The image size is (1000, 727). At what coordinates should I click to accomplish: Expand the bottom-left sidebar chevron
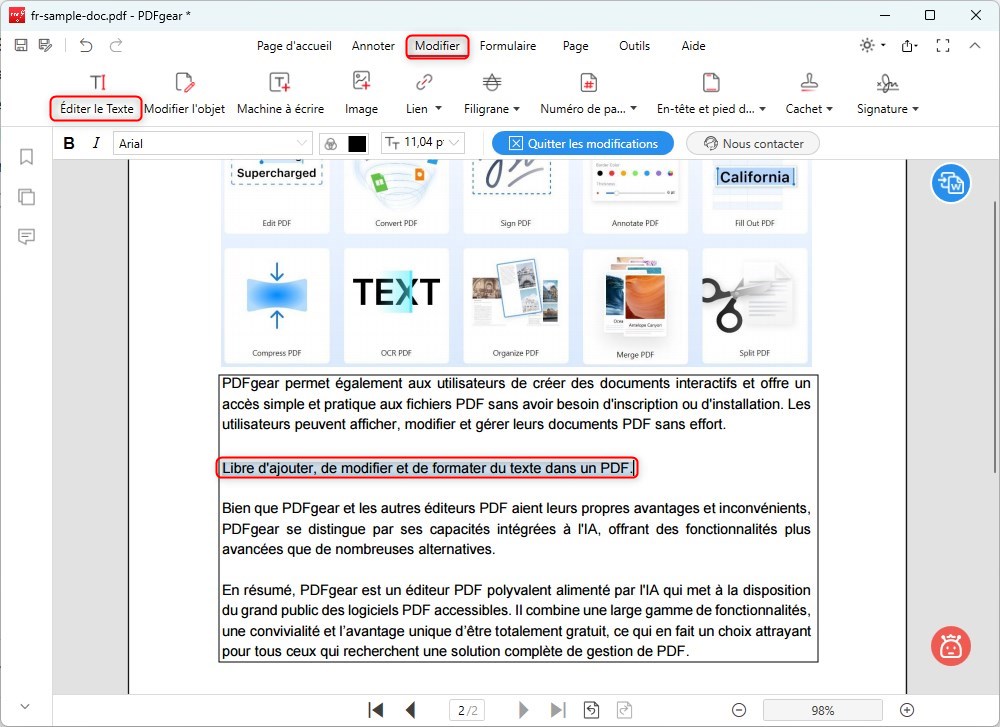pos(25,706)
